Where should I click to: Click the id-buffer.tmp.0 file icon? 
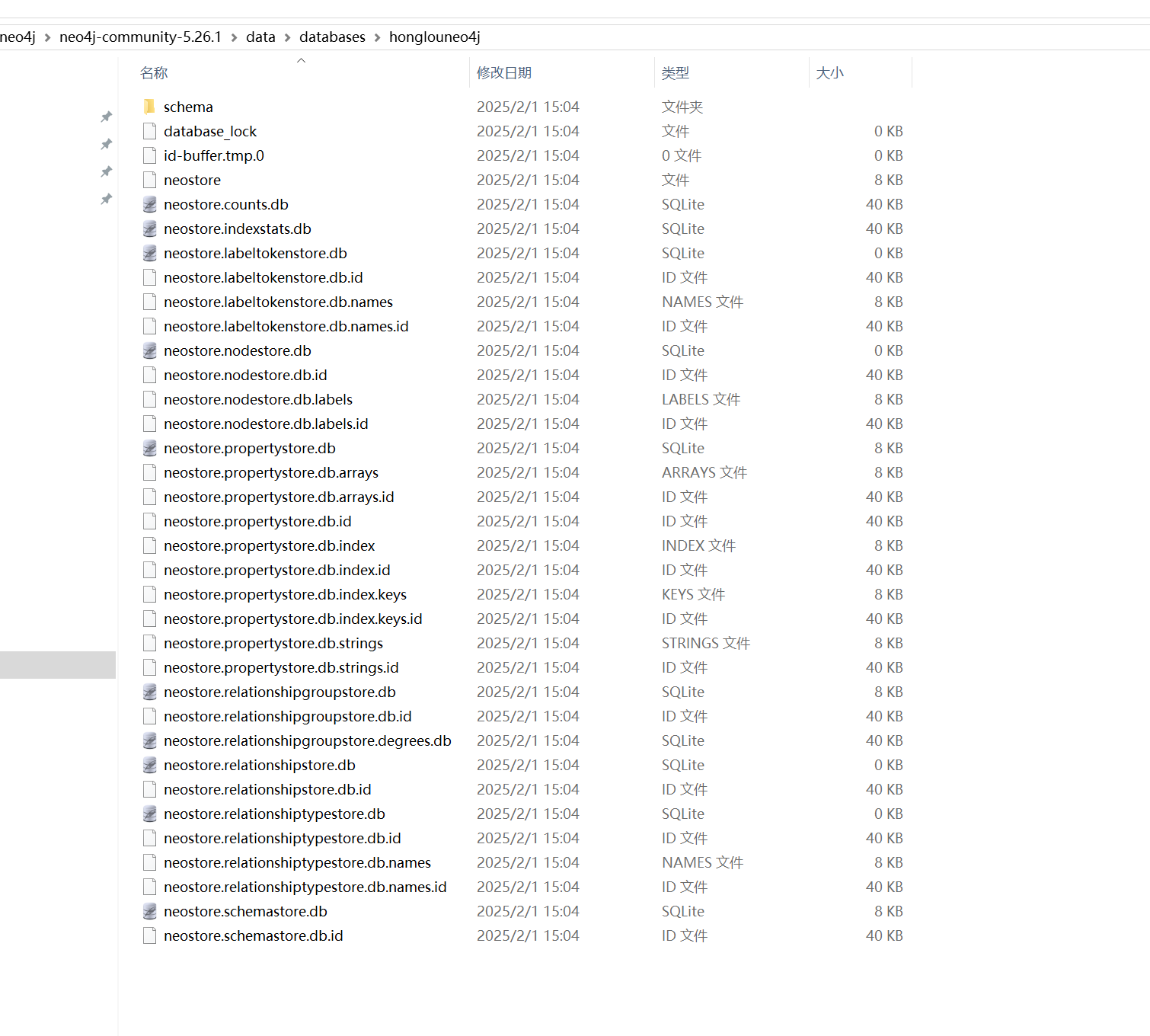(149, 155)
